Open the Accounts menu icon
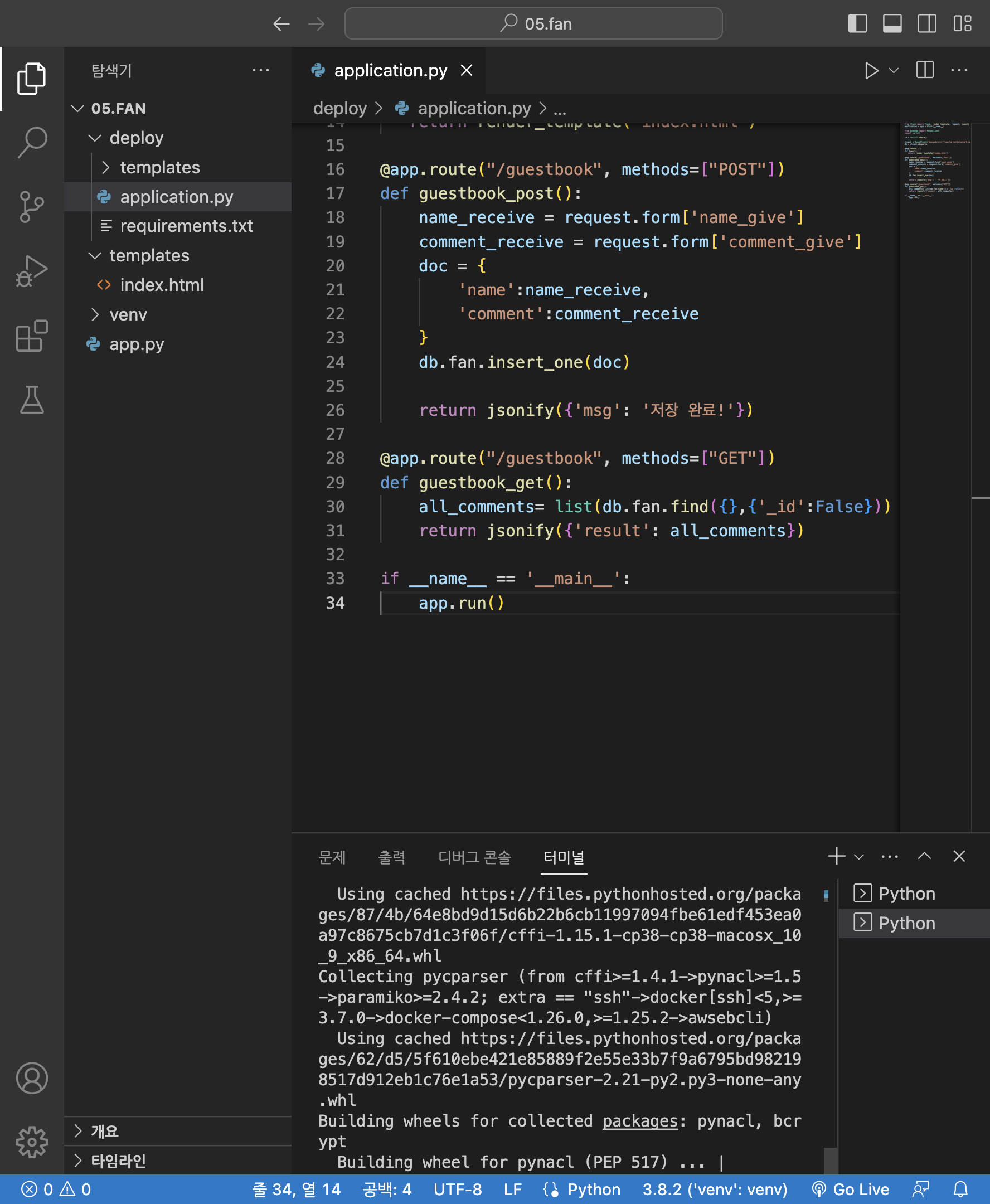This screenshot has width=990, height=1204. pyautogui.click(x=31, y=1078)
